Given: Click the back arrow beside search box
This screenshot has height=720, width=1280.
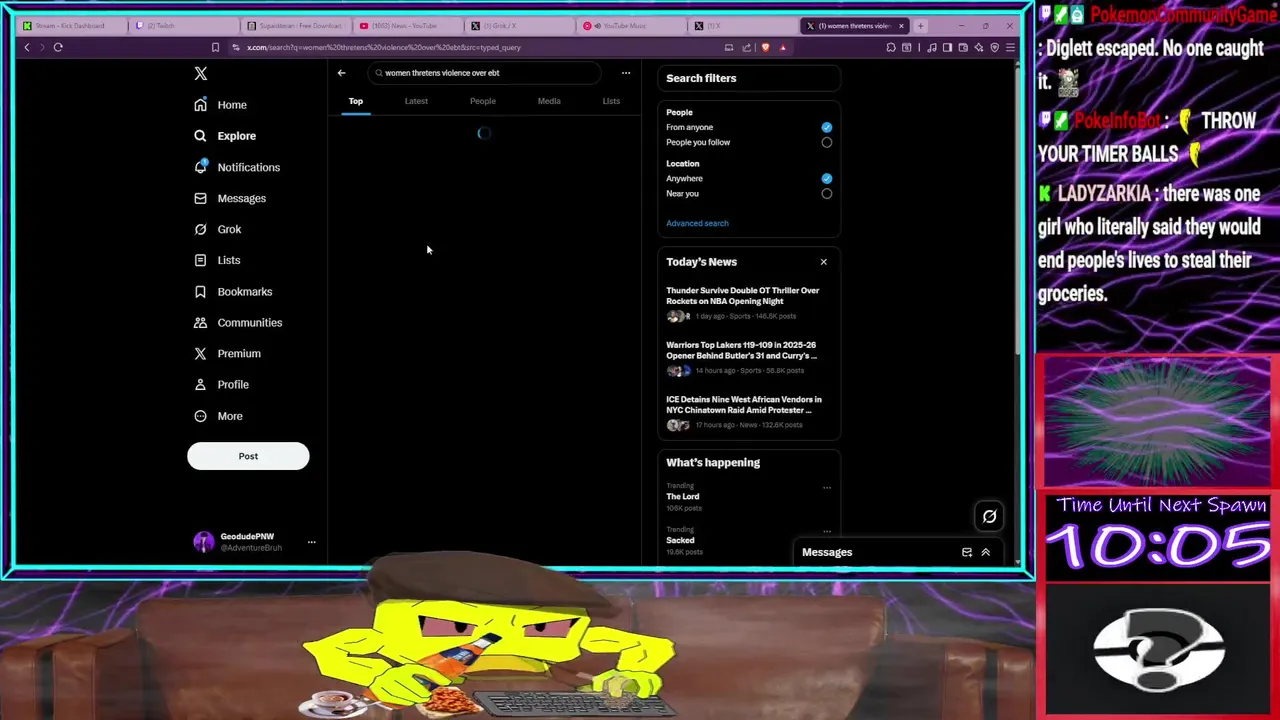Looking at the screenshot, I should (x=341, y=73).
